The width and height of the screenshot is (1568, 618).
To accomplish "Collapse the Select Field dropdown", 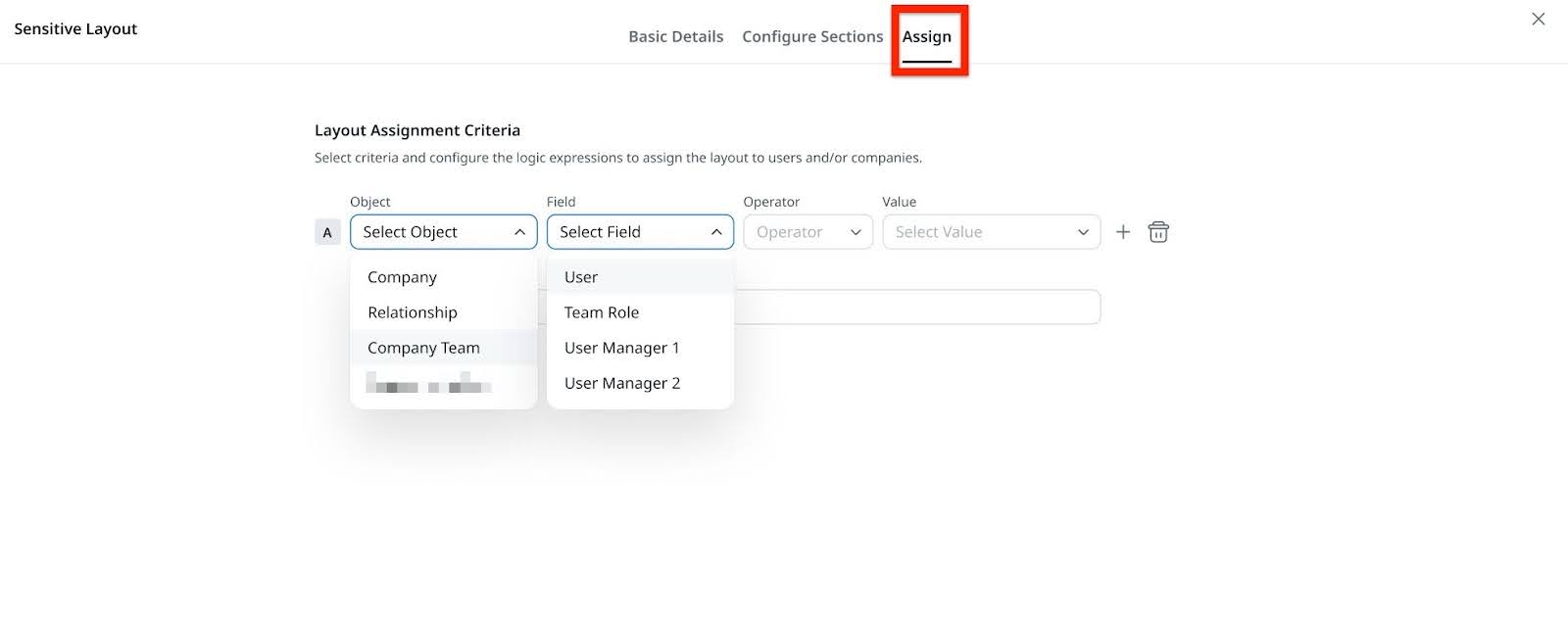I will (x=640, y=232).
